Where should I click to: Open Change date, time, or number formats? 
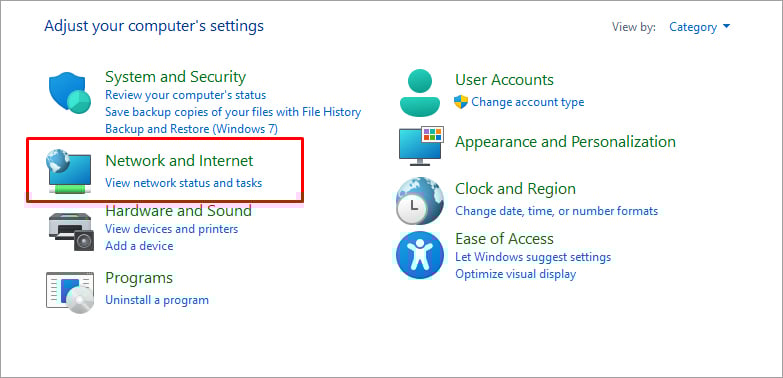pos(556,211)
